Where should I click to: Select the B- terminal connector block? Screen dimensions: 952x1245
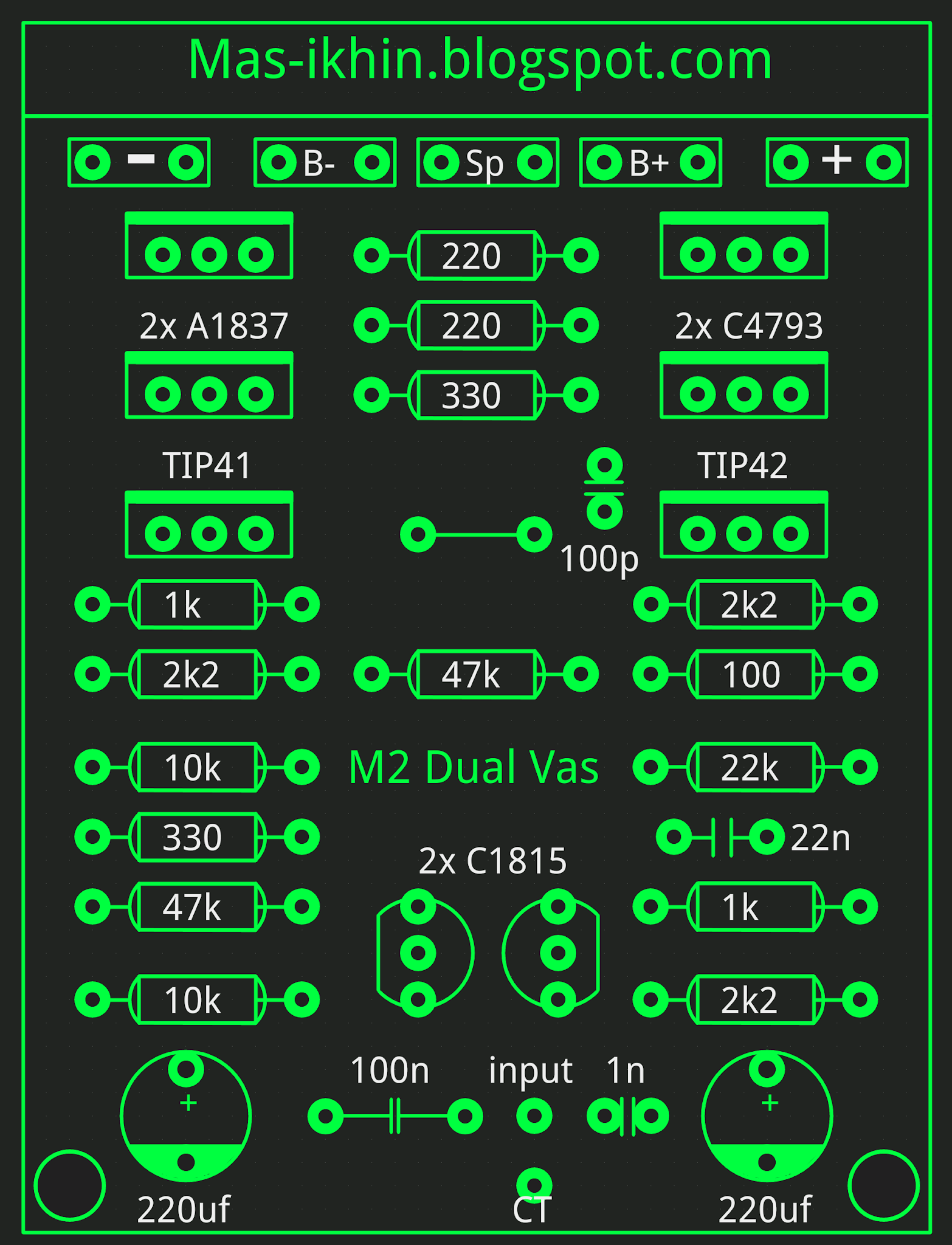325,162
